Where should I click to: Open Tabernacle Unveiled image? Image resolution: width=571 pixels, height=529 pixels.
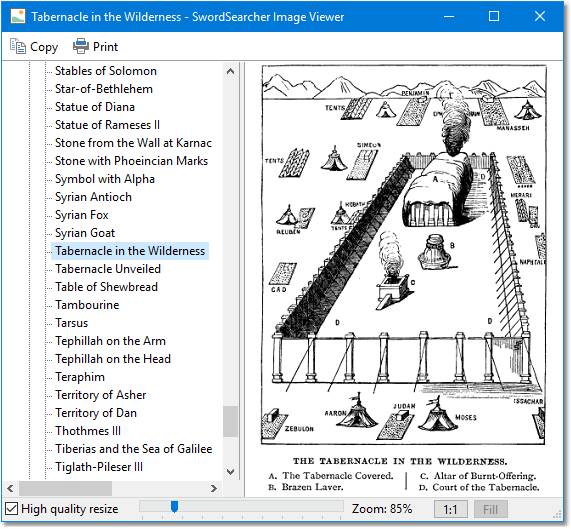click(108, 269)
